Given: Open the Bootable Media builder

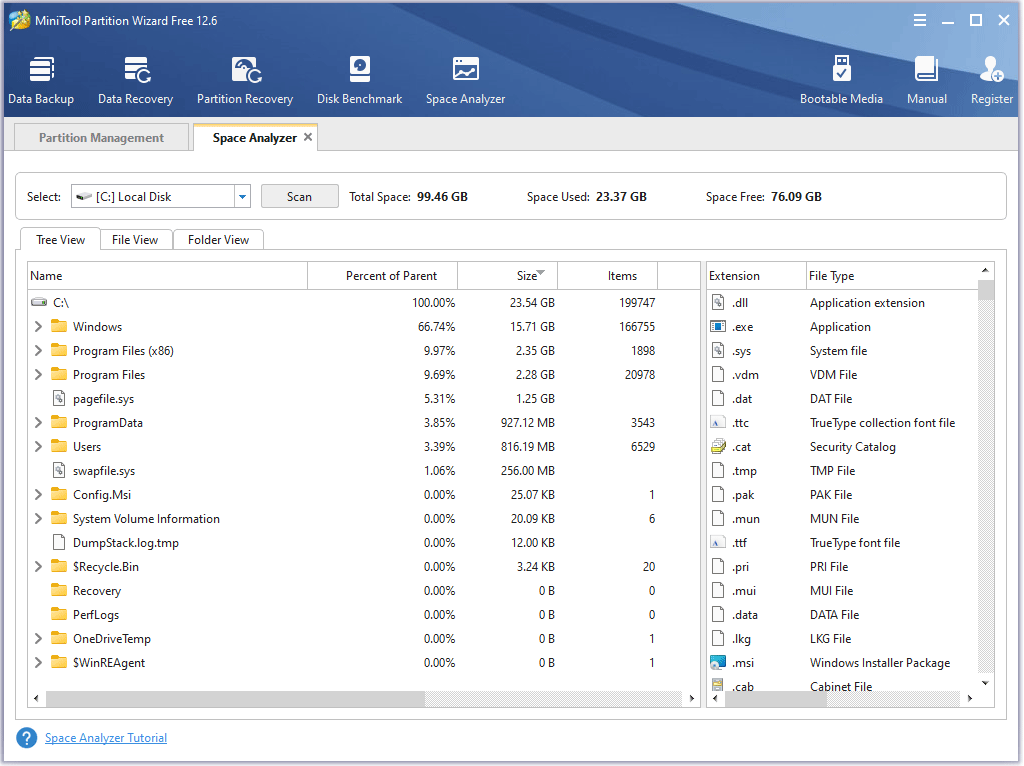Looking at the screenshot, I should (841, 80).
